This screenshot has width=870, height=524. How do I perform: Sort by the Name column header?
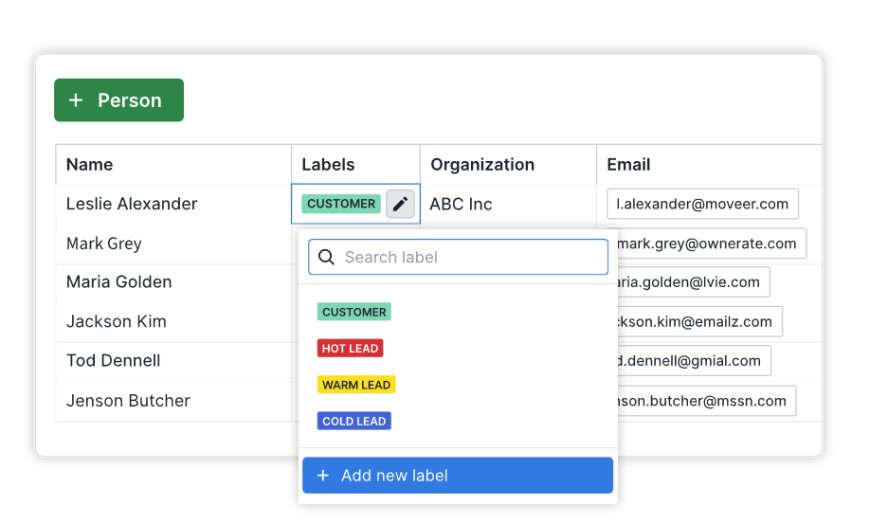90,165
